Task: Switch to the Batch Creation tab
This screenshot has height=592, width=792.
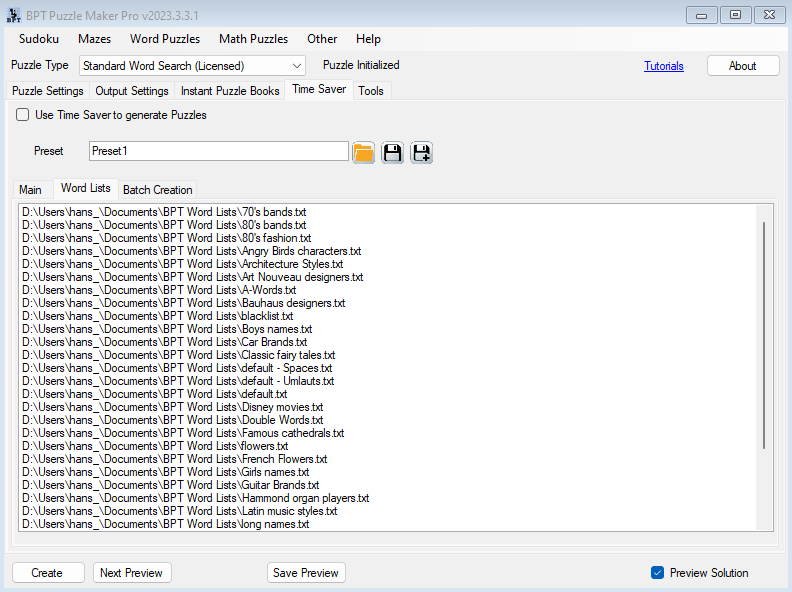Action: pyautogui.click(x=157, y=190)
